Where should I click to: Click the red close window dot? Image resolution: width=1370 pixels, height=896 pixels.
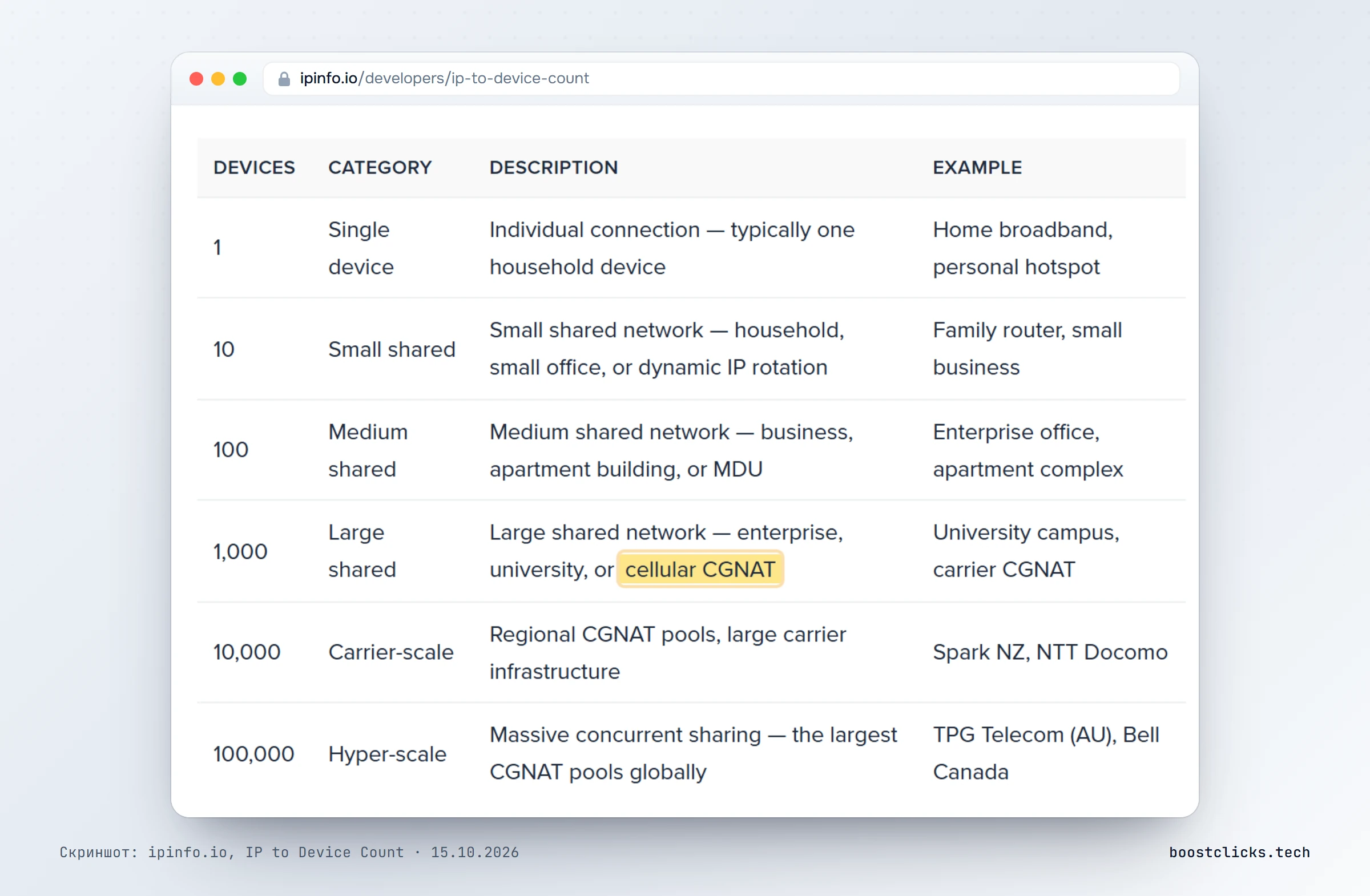[x=196, y=79]
